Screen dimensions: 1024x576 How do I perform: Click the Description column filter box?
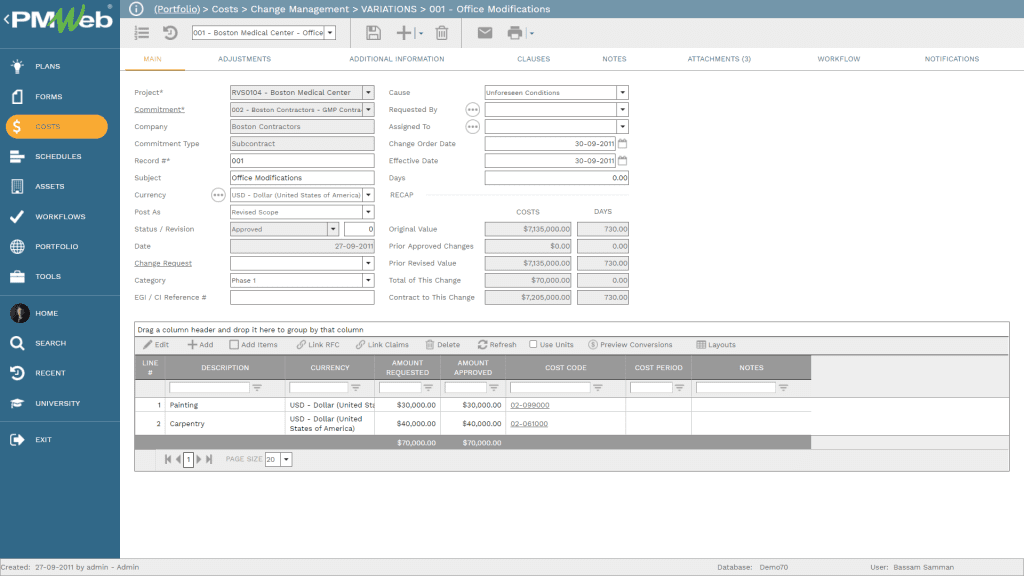tap(209, 388)
